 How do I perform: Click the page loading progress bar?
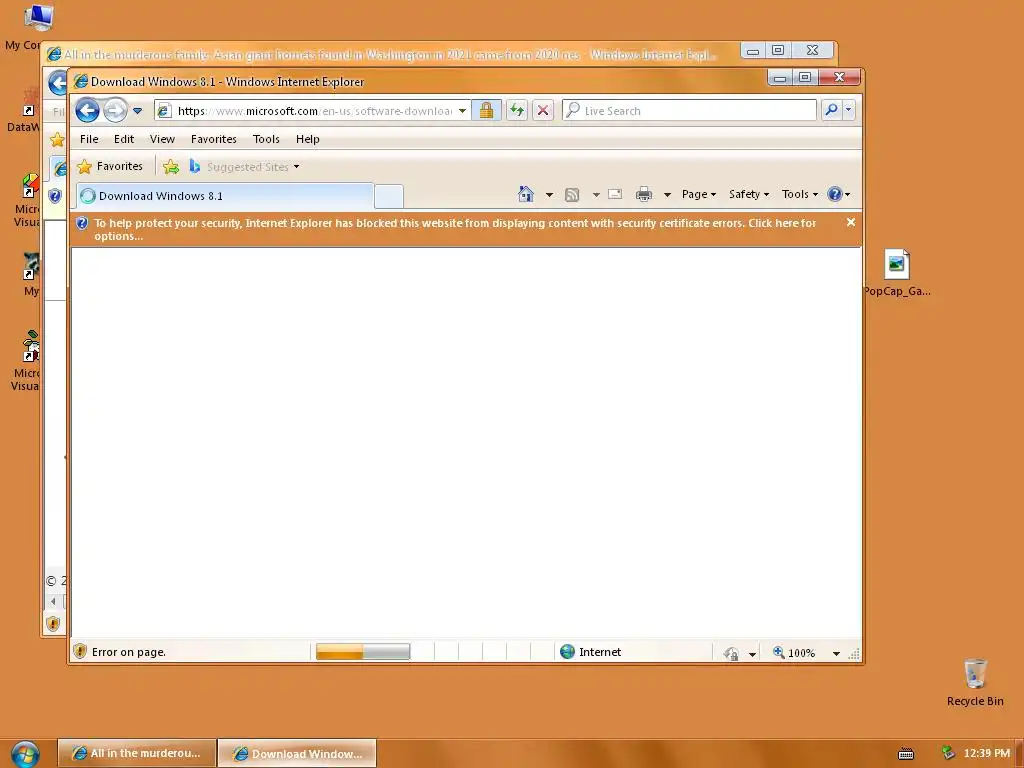[x=363, y=652]
